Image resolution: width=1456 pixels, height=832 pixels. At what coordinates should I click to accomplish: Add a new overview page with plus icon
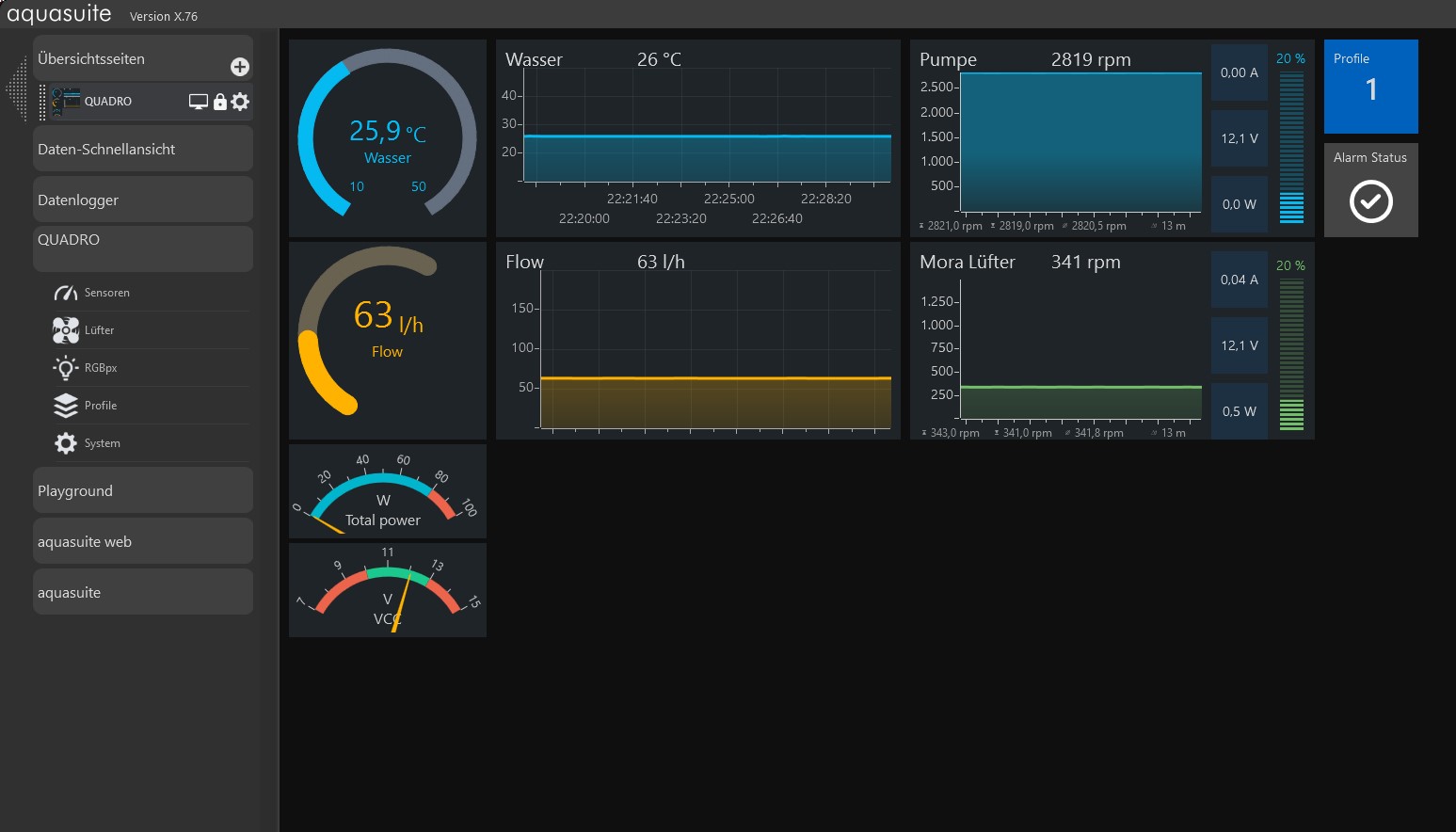coord(240,67)
